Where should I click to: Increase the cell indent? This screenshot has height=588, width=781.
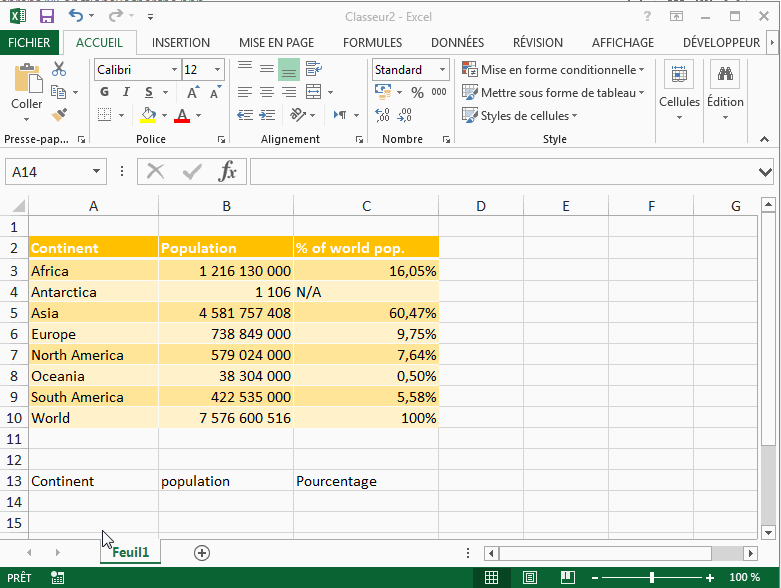(x=267, y=115)
